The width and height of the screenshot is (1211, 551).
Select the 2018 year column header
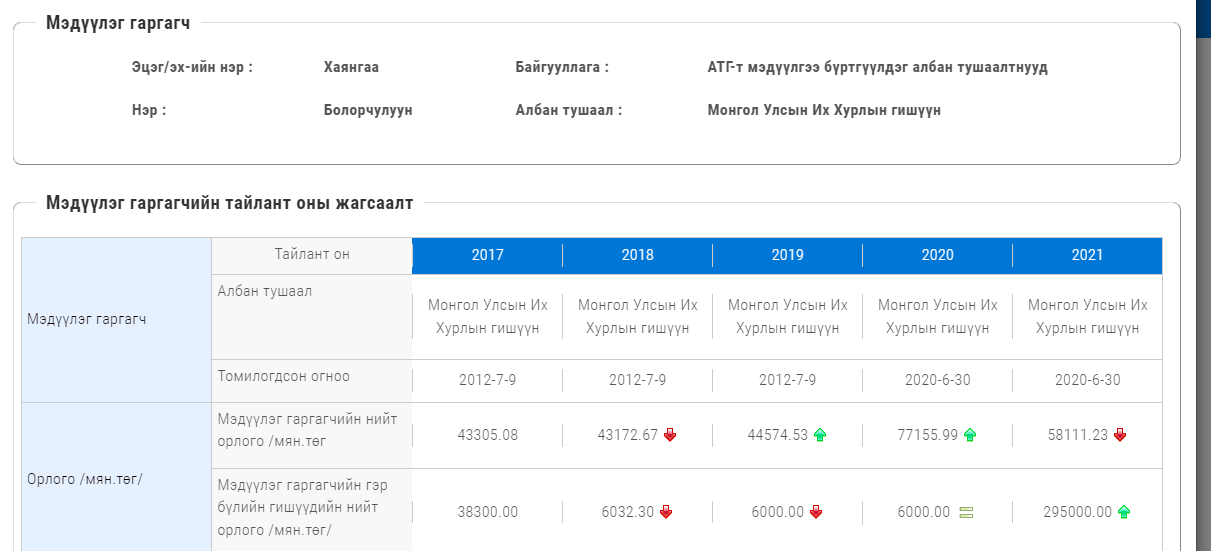pyautogui.click(x=637, y=255)
